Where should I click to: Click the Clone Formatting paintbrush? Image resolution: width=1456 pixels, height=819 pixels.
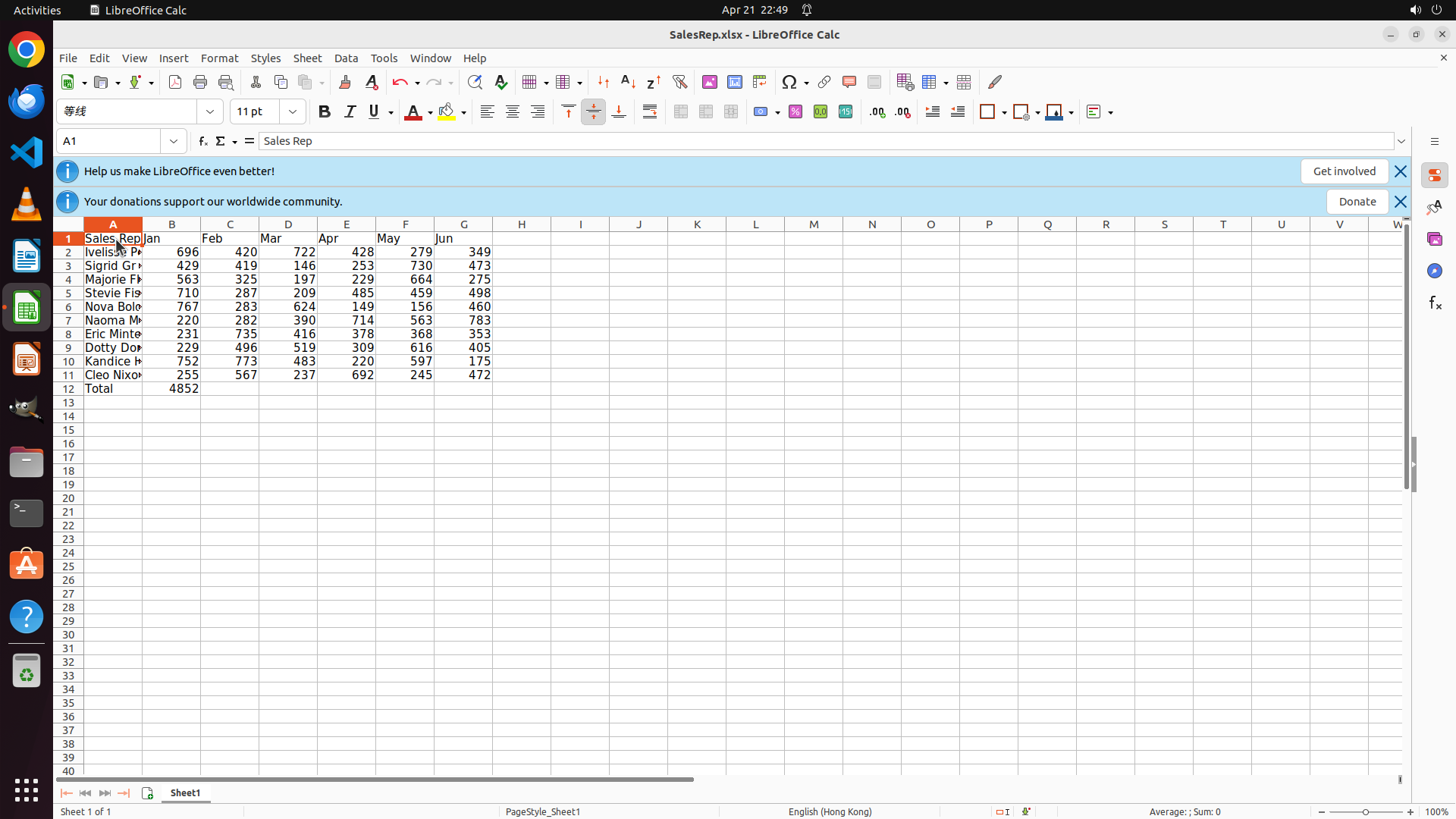[345, 82]
